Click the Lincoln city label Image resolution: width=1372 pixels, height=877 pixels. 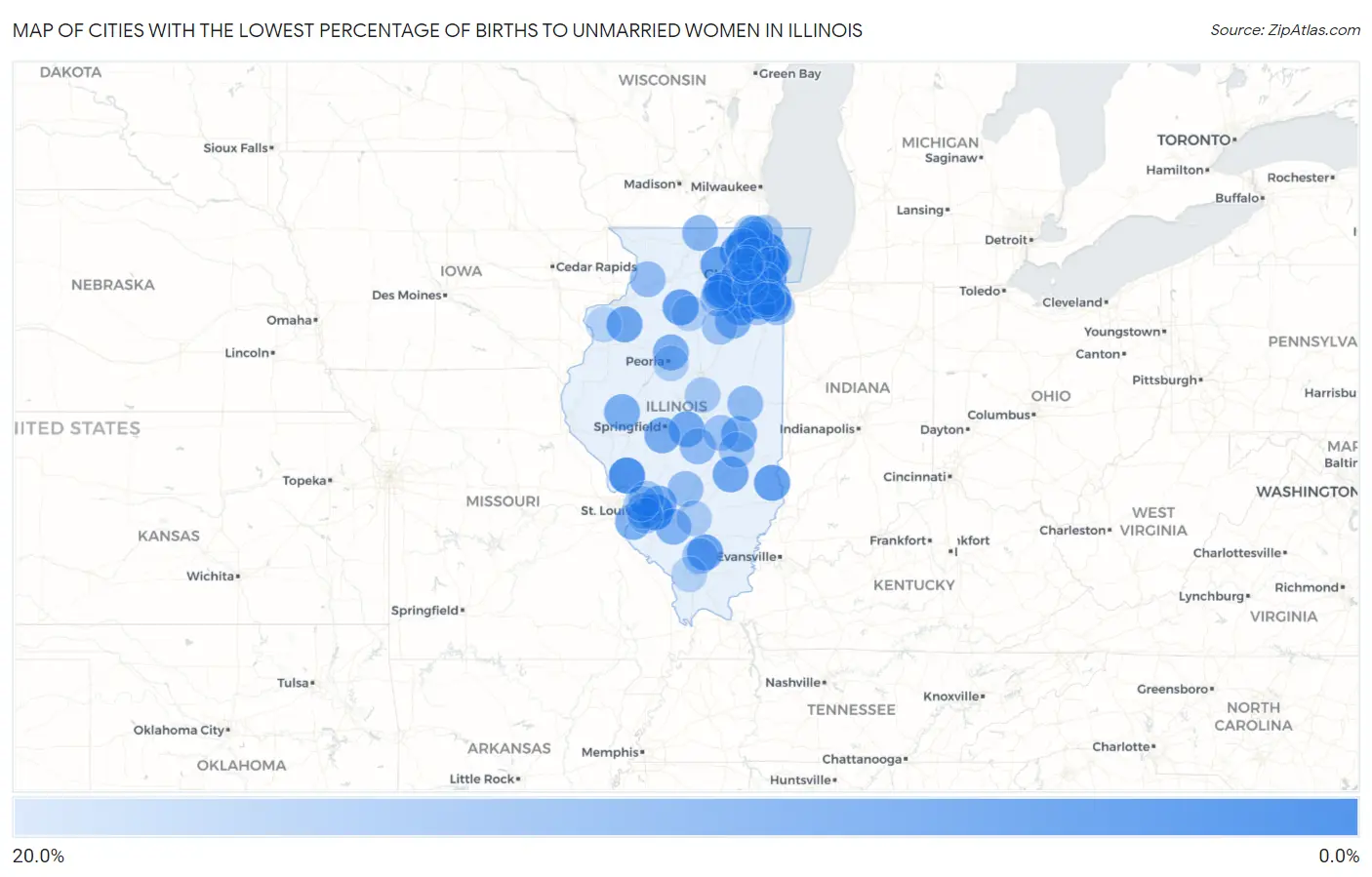coord(249,352)
